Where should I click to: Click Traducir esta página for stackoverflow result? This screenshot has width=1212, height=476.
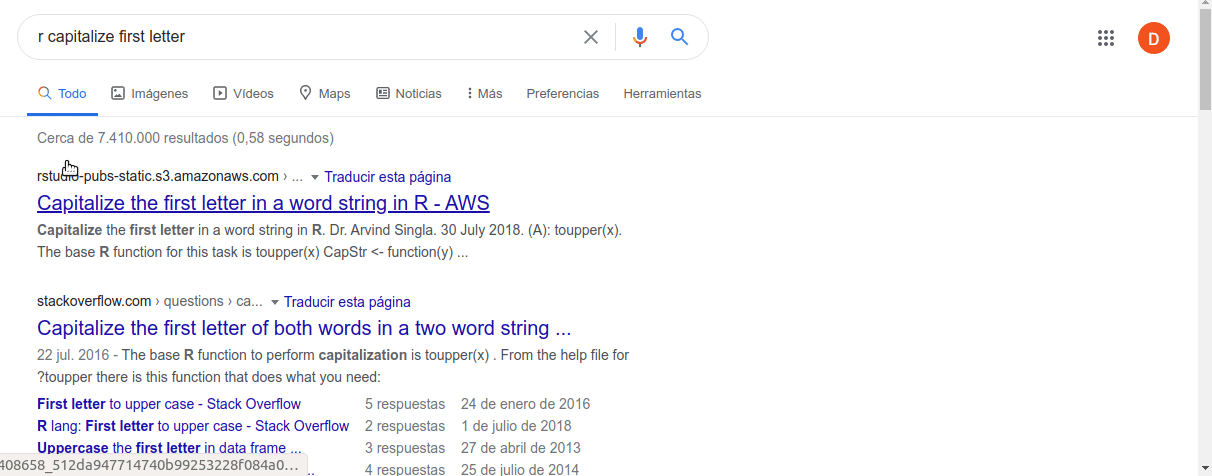tap(347, 302)
